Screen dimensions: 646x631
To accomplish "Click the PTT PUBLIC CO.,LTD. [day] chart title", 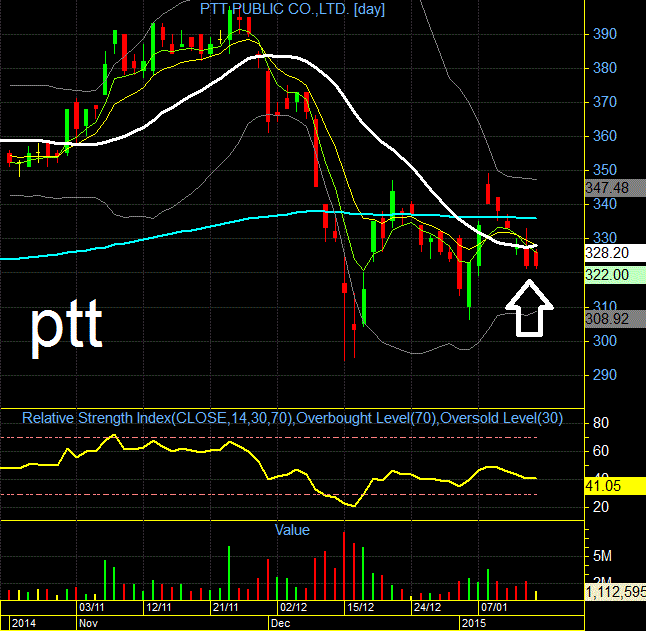I will click(292, 9).
